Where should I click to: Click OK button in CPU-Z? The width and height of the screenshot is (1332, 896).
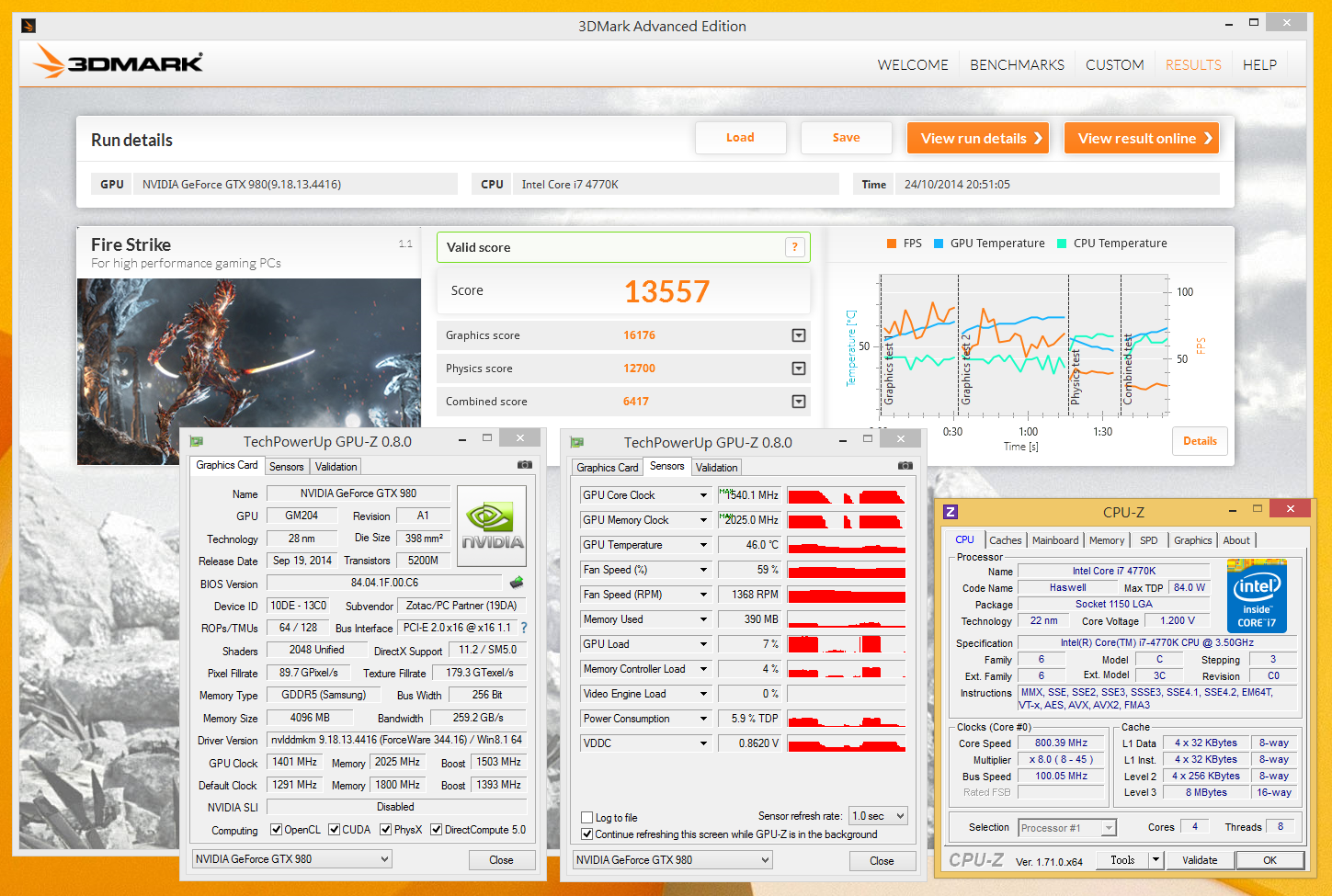(x=1269, y=860)
